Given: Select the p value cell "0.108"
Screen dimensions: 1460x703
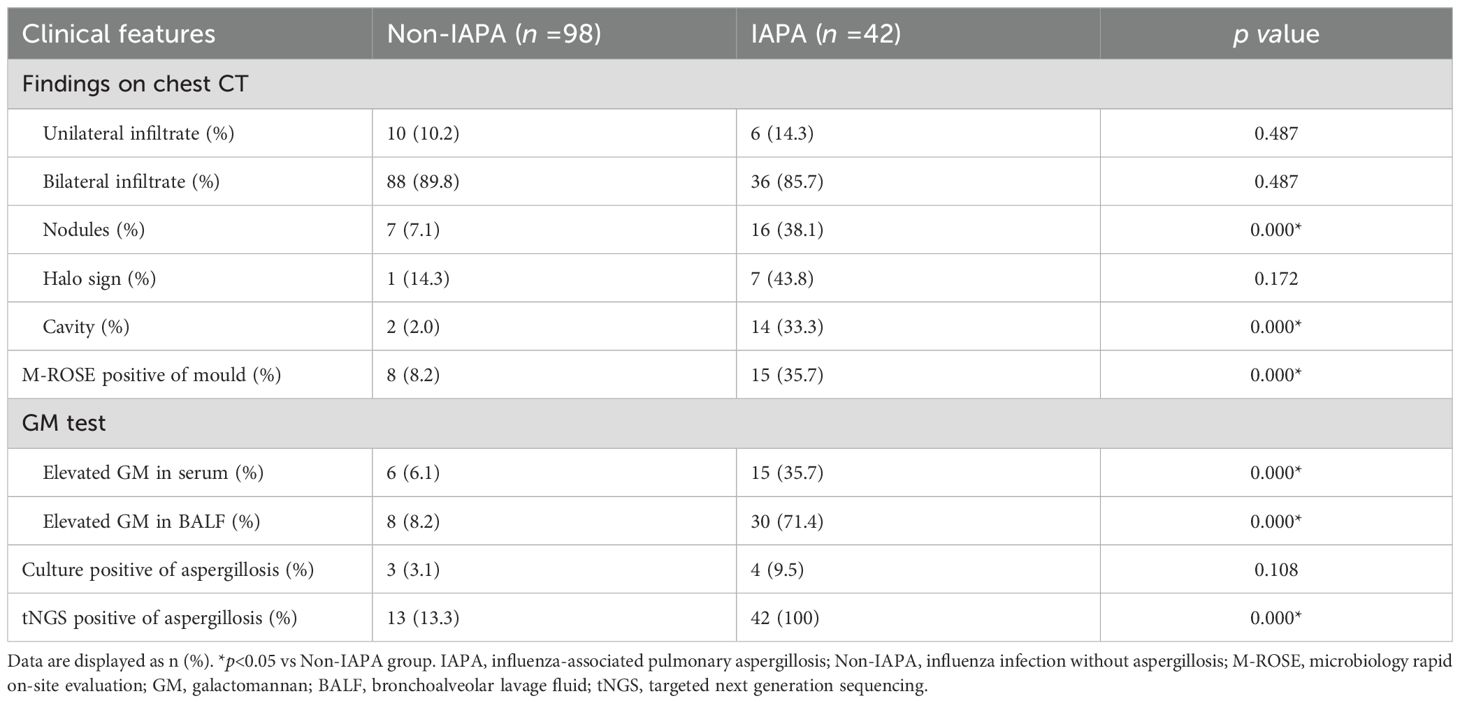Looking at the screenshot, I should click(1275, 570).
